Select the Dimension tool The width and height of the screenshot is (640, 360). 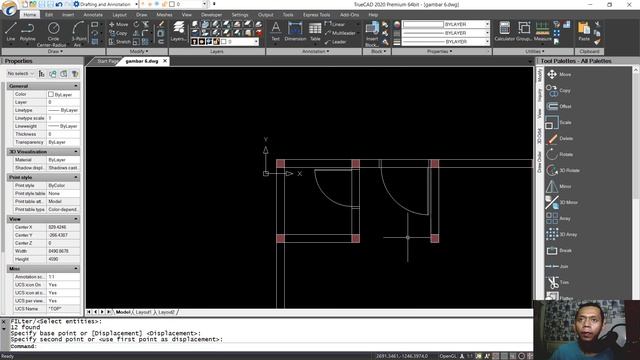pos(295,32)
